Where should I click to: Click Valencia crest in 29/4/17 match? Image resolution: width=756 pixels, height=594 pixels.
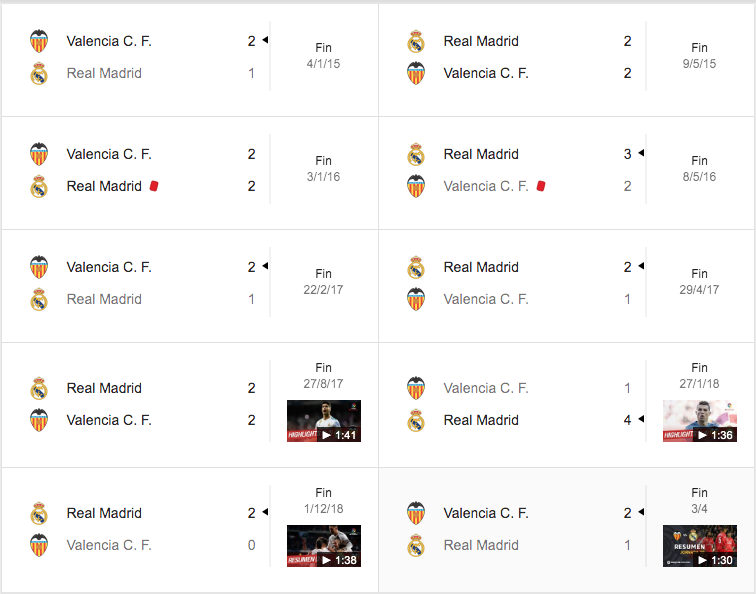(416, 299)
